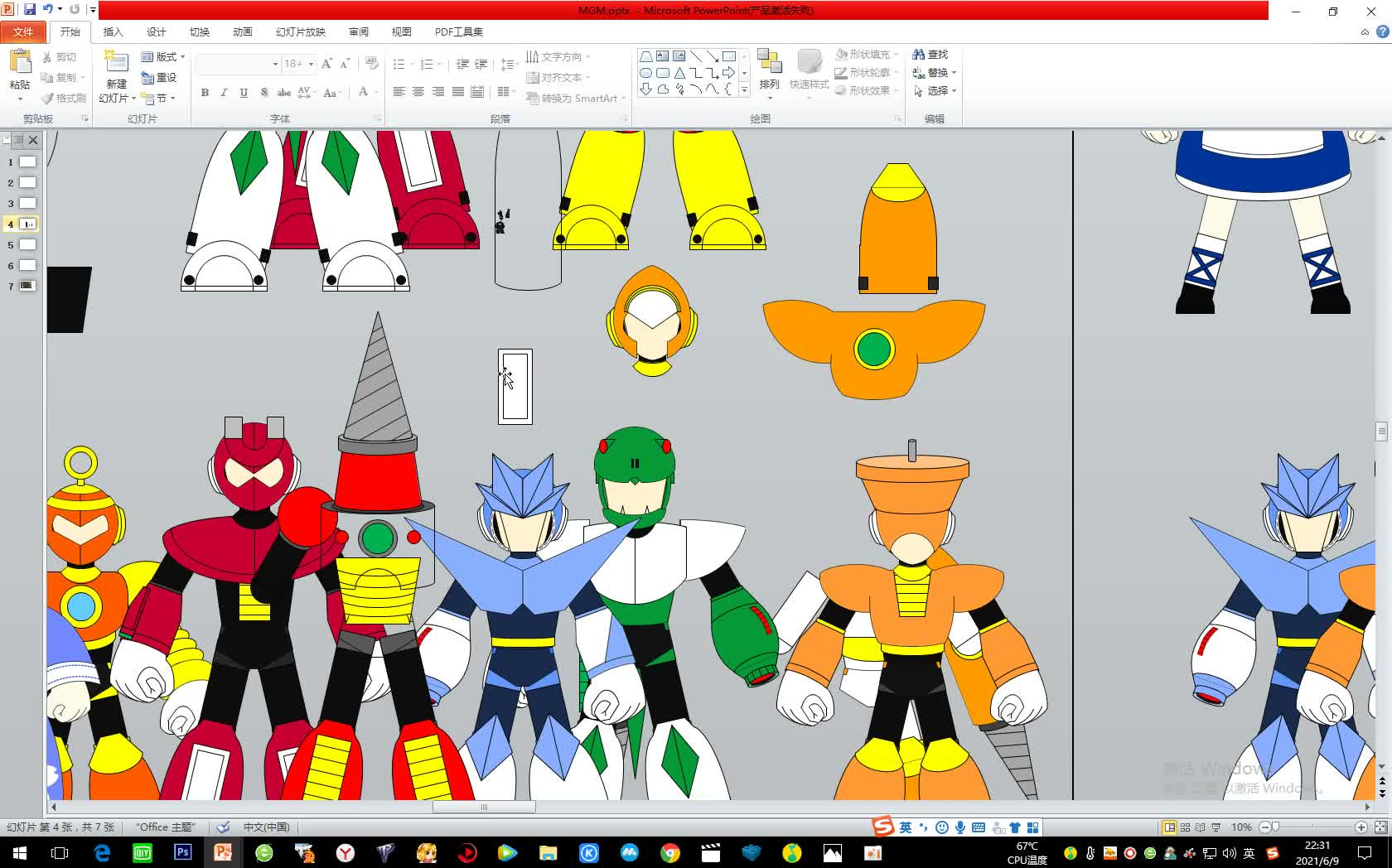The image size is (1392, 868).
Task: Switch to the 插入 Insert tab
Action: tap(113, 32)
